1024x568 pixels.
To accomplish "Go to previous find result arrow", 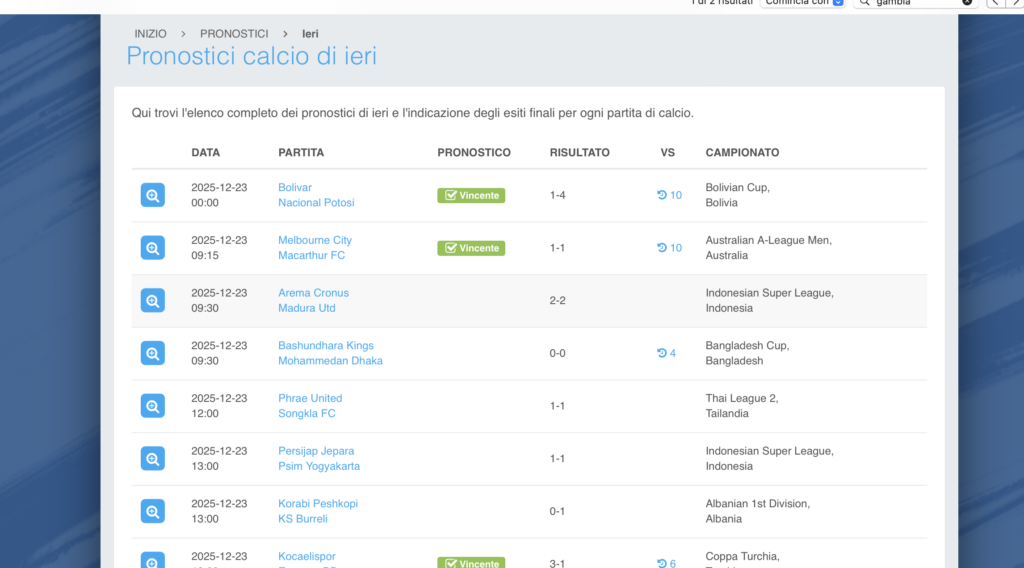I will (x=994, y=2).
